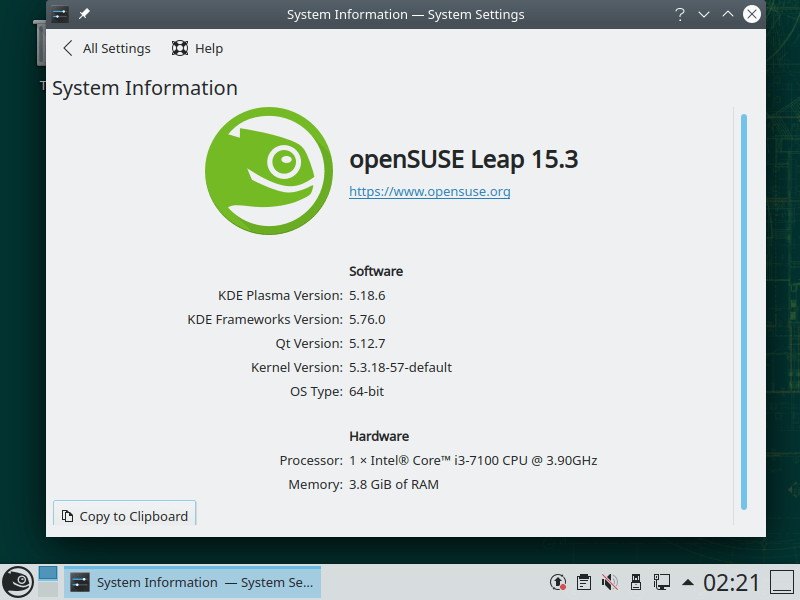This screenshot has width=800, height=600.
Task: Click the vertical scrollbar of the info page
Action: pyautogui.click(x=744, y=312)
